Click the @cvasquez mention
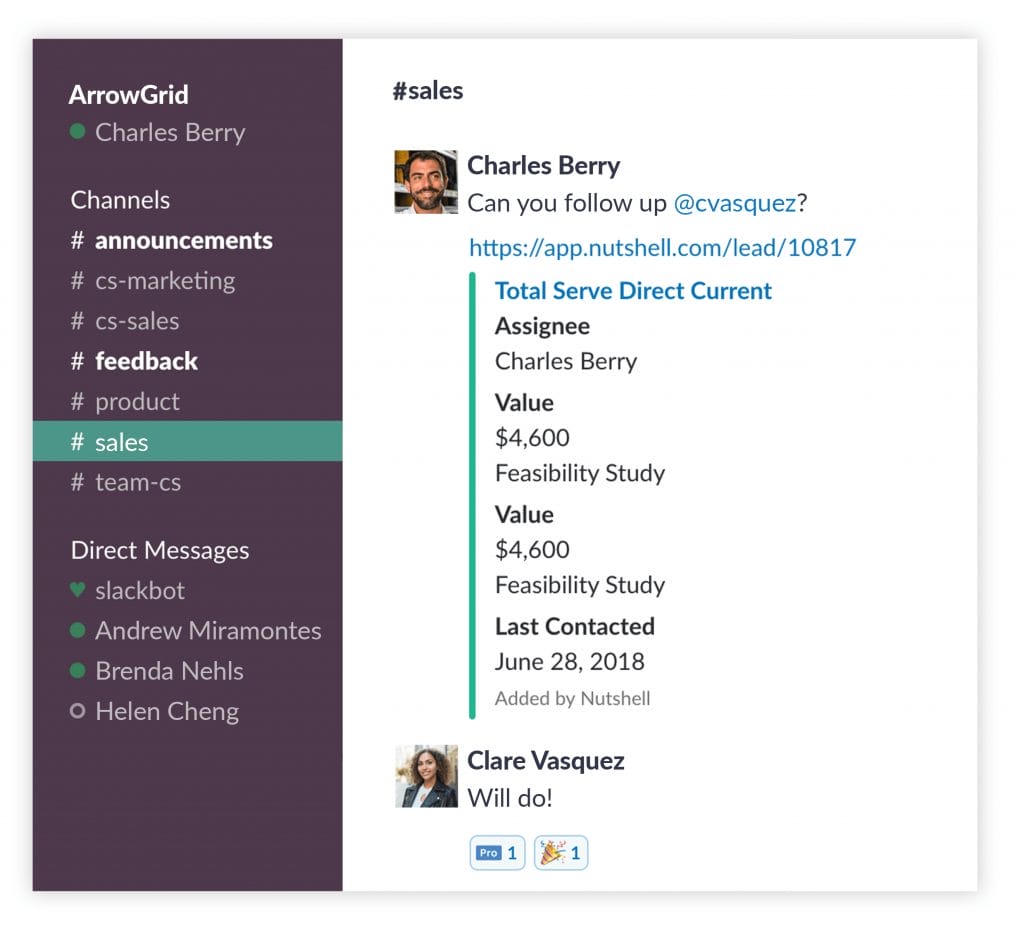Image resolution: width=1024 pixels, height=930 pixels. tap(734, 203)
